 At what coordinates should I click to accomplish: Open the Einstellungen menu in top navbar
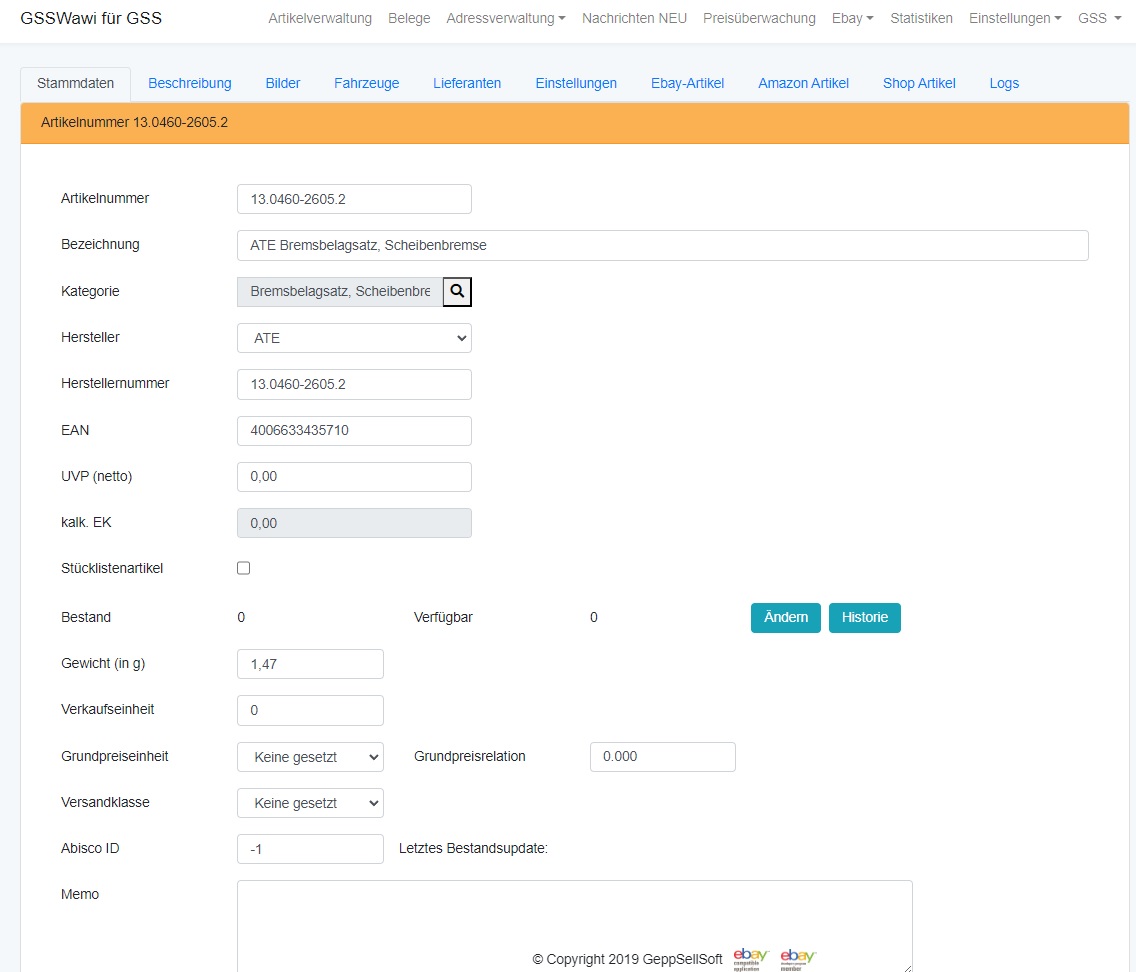pyautogui.click(x=1015, y=18)
